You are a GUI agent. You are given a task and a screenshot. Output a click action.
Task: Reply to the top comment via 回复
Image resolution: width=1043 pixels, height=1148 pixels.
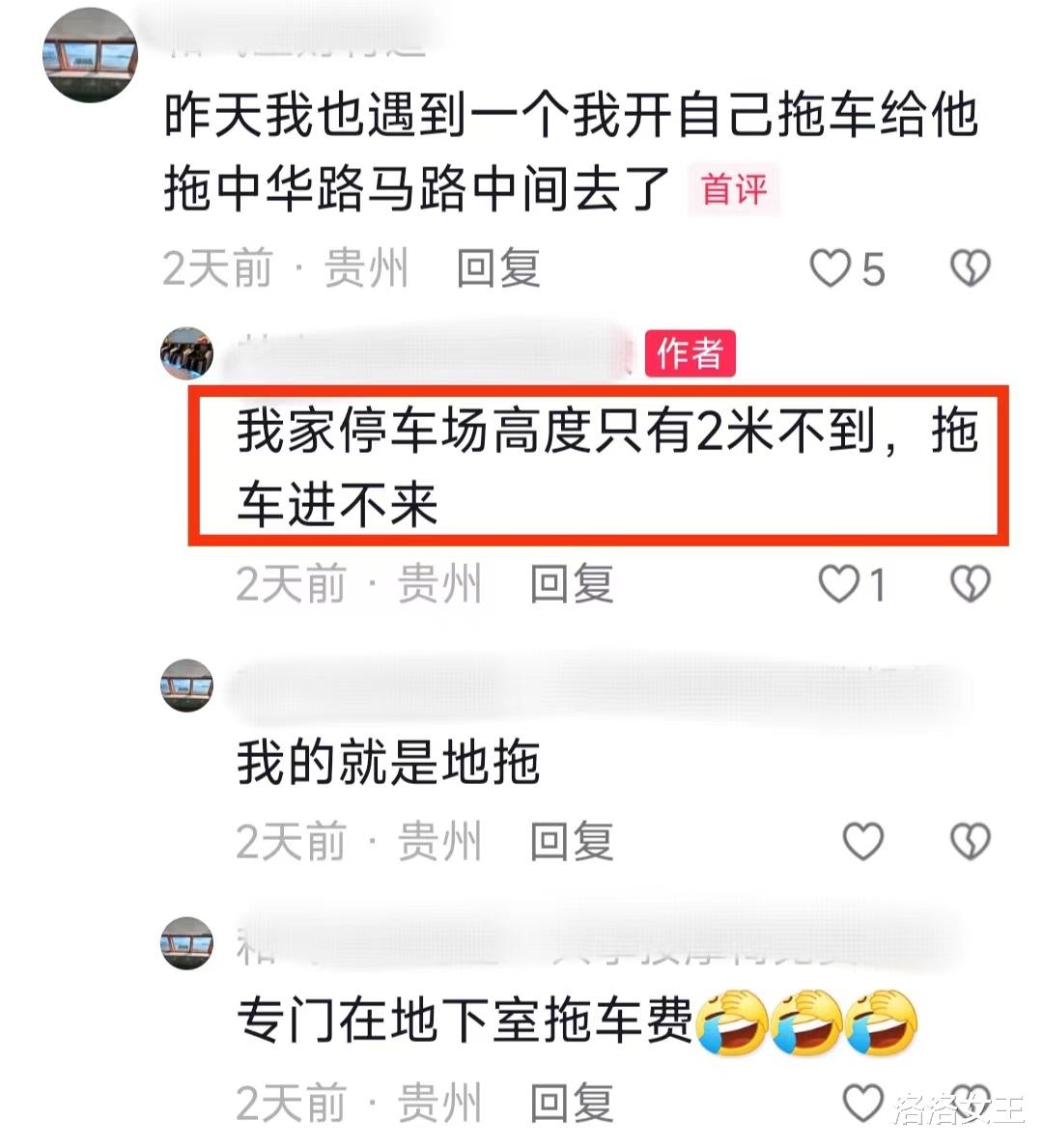coord(498,268)
